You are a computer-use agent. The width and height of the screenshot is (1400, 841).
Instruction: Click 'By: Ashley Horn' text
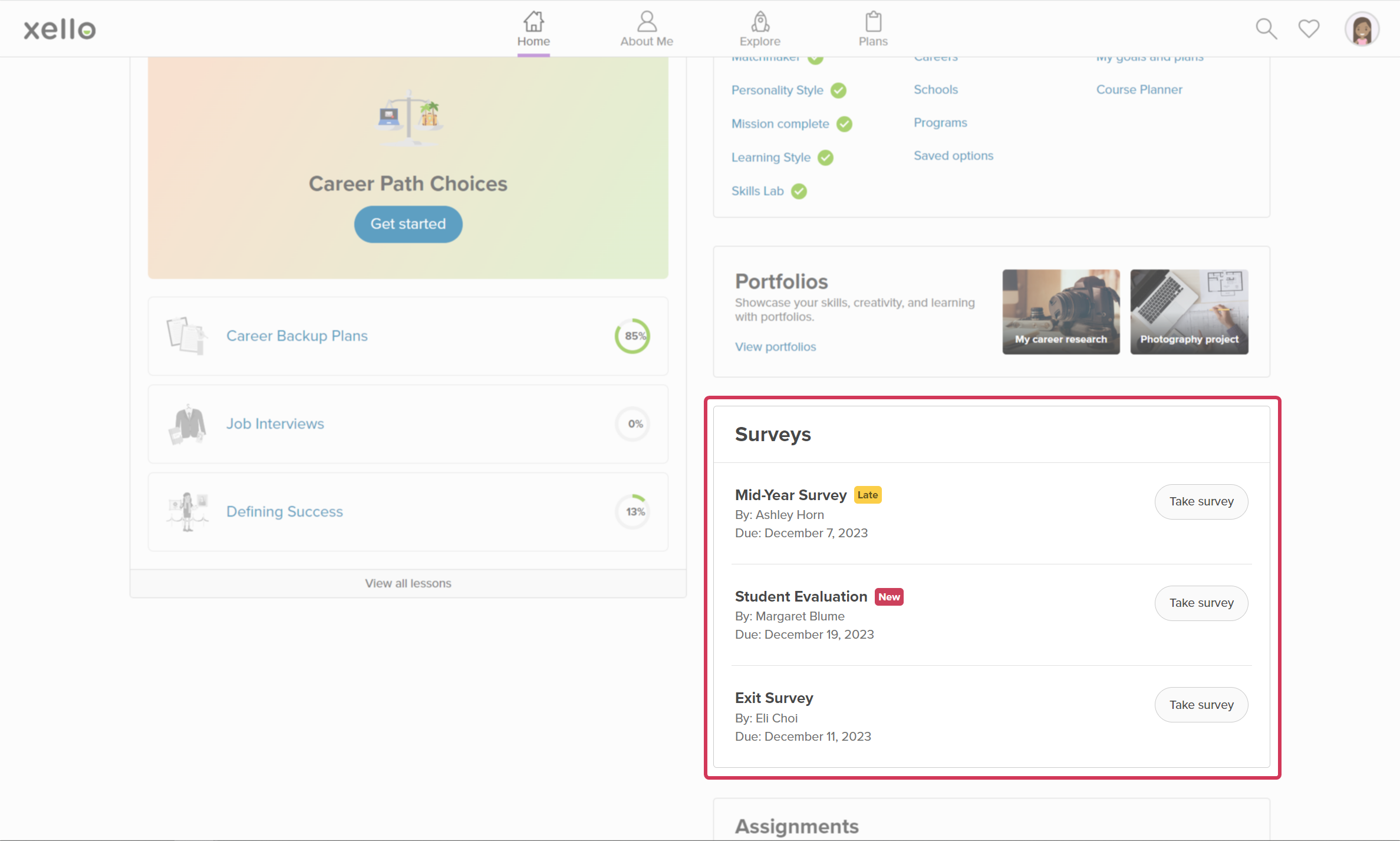click(779, 515)
